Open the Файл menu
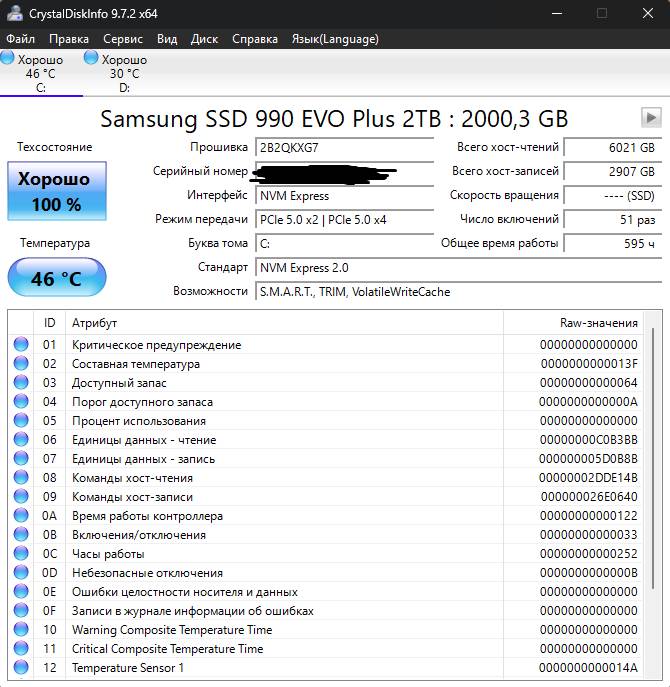 click(20, 39)
